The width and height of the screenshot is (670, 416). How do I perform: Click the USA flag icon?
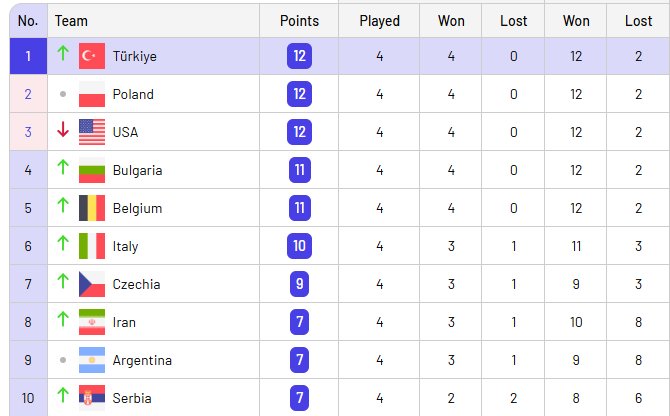click(x=92, y=132)
